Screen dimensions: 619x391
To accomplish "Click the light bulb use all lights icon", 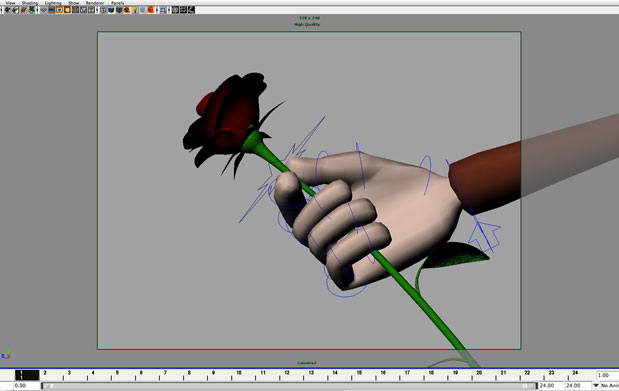I will [135, 10].
